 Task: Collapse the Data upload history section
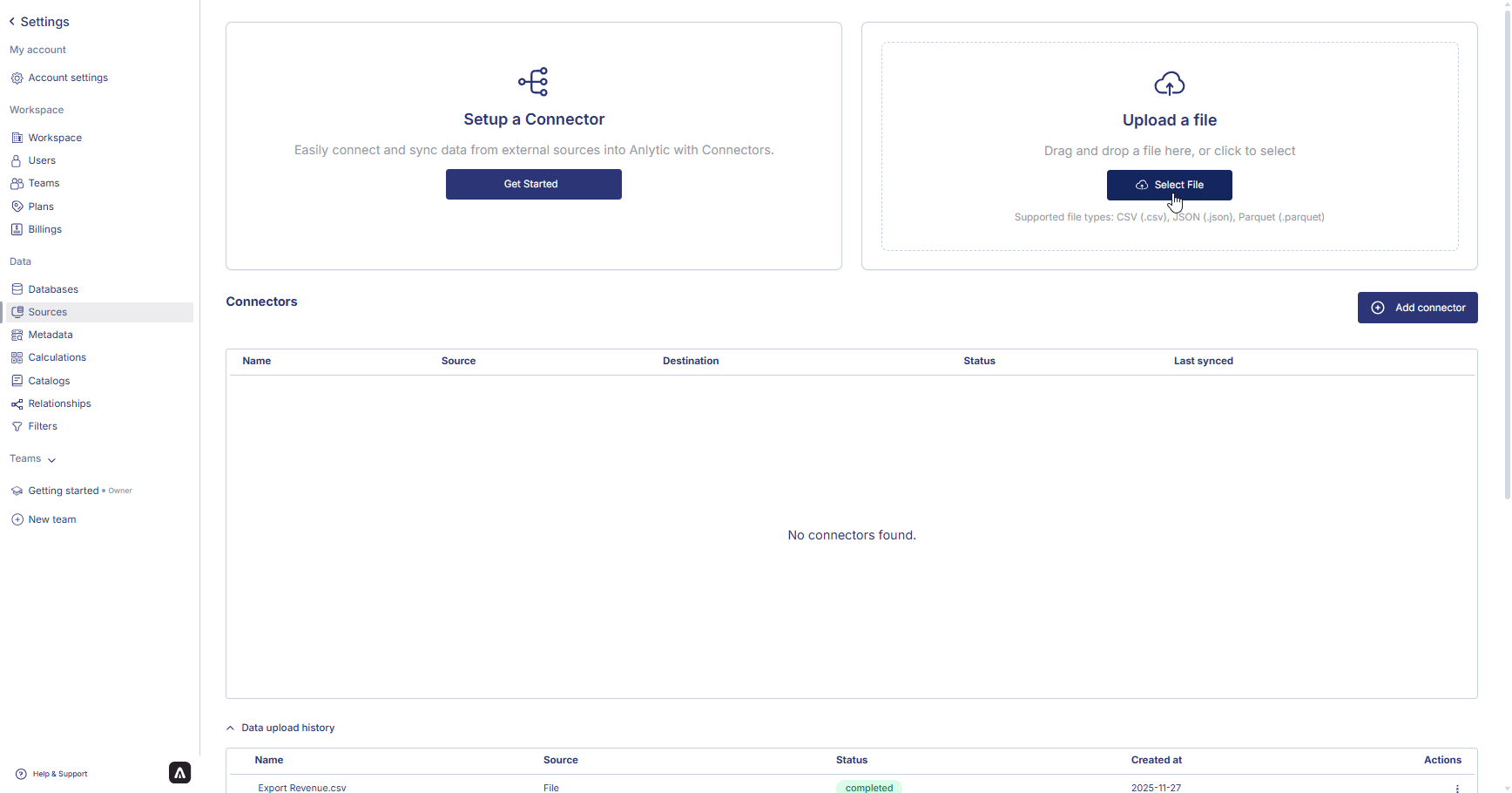point(231,728)
